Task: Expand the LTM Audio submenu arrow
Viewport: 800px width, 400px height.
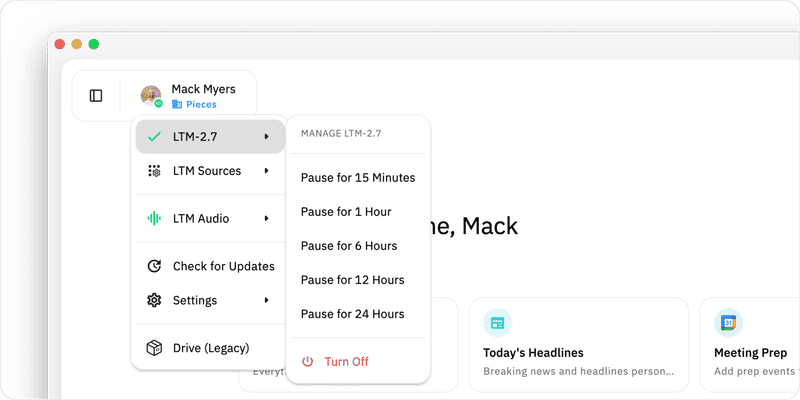Action: tap(266, 218)
